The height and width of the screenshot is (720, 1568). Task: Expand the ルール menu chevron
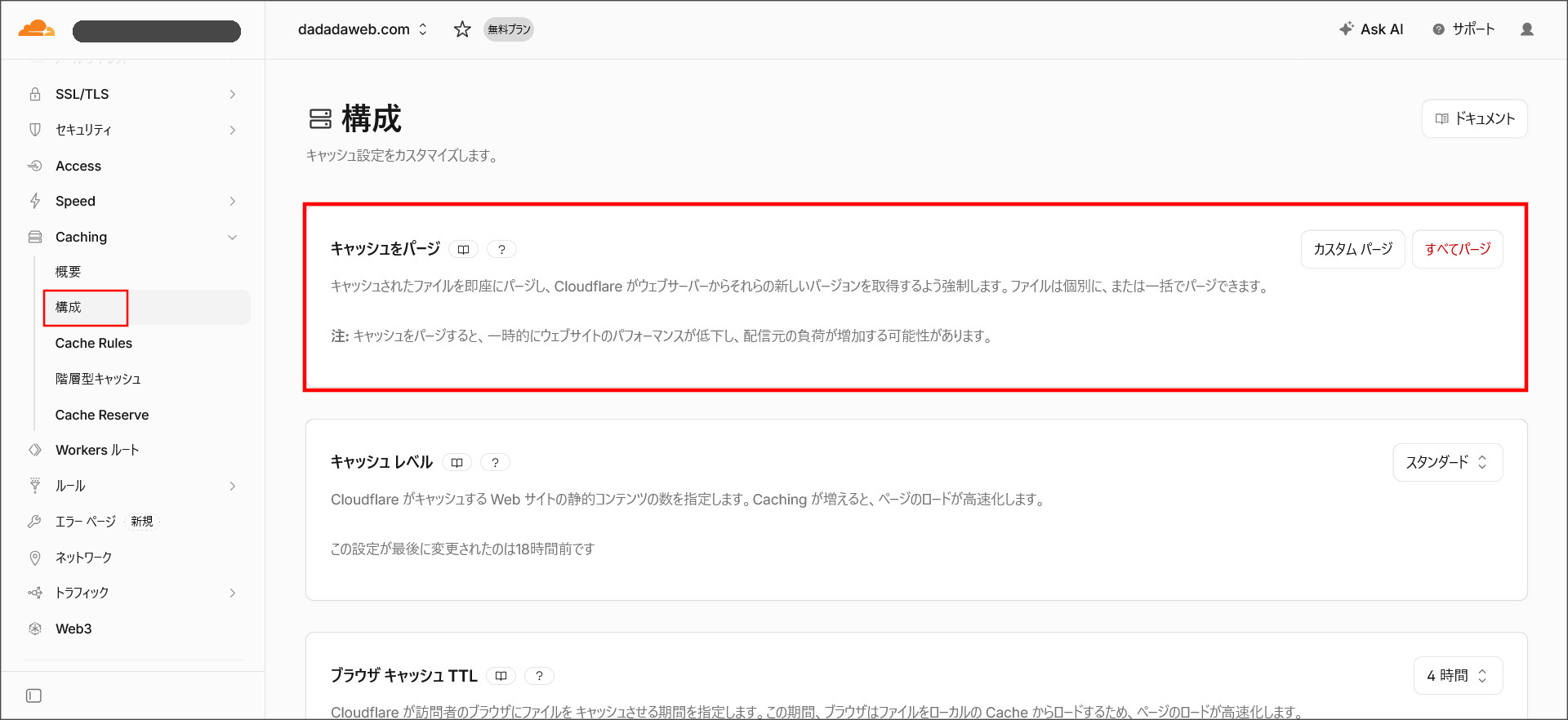pyautogui.click(x=233, y=486)
